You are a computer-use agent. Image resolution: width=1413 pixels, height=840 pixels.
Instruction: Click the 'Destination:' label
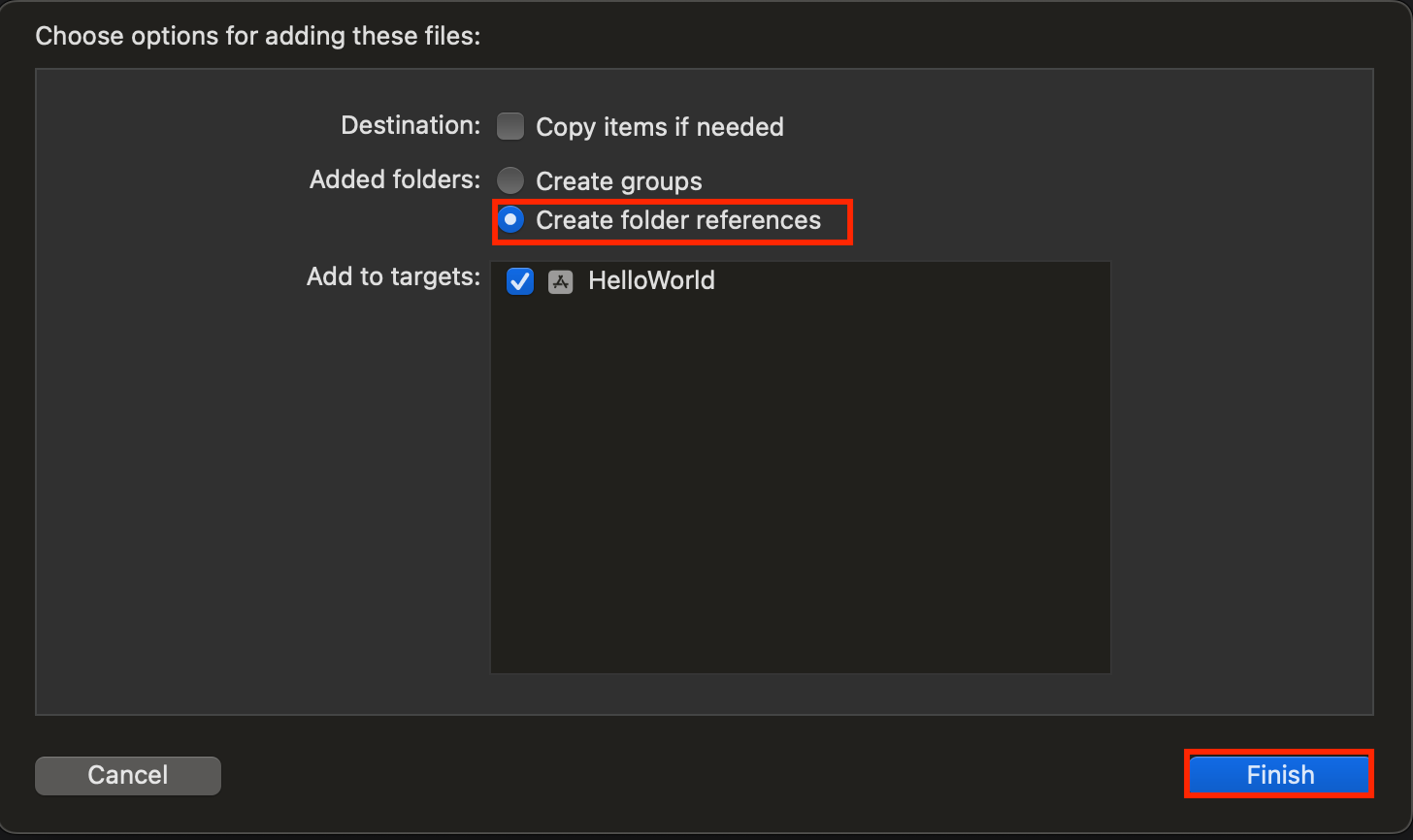point(411,125)
